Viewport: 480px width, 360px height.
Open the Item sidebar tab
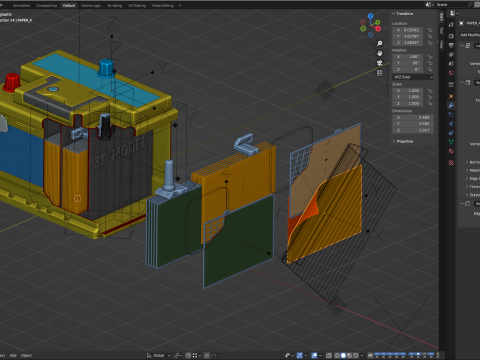[x=441, y=17]
